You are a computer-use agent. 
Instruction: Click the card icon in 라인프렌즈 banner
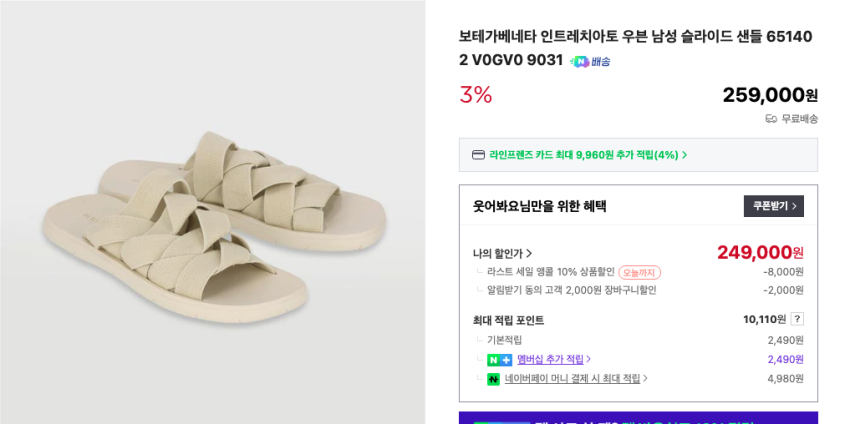[x=478, y=155]
